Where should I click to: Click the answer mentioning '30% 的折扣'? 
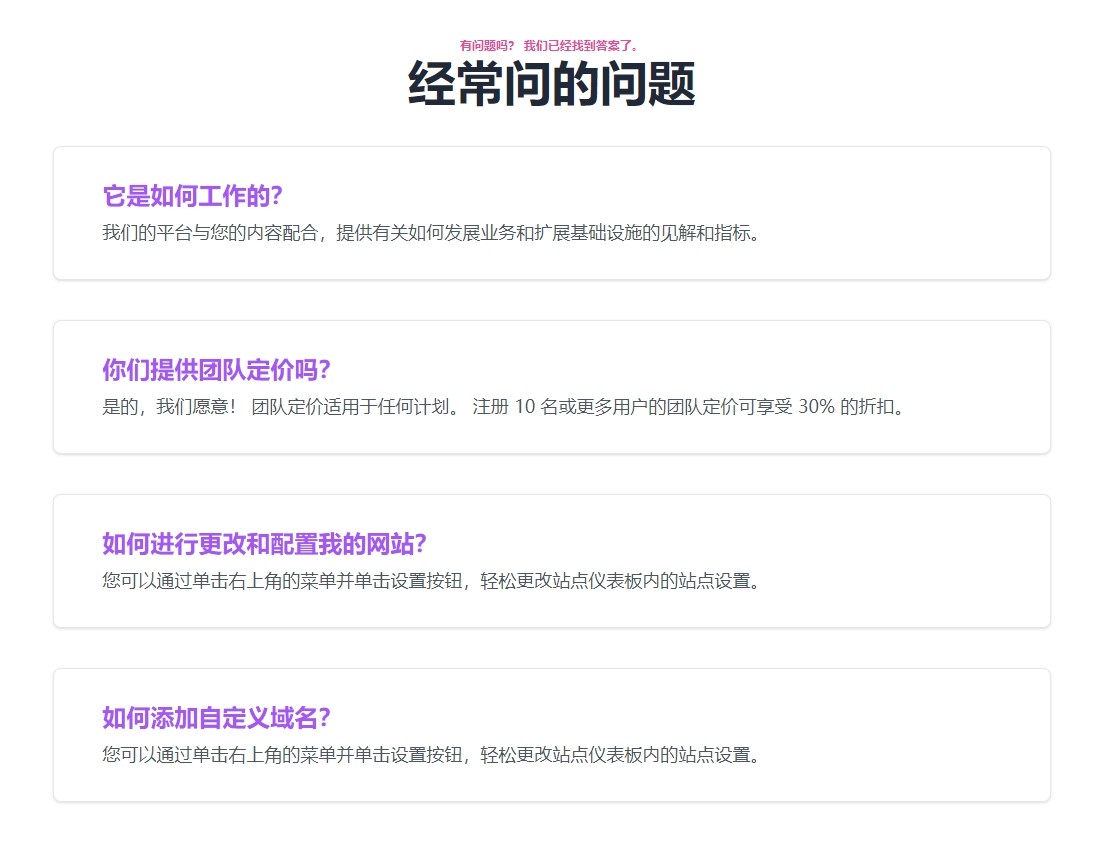pyautogui.click(x=504, y=407)
